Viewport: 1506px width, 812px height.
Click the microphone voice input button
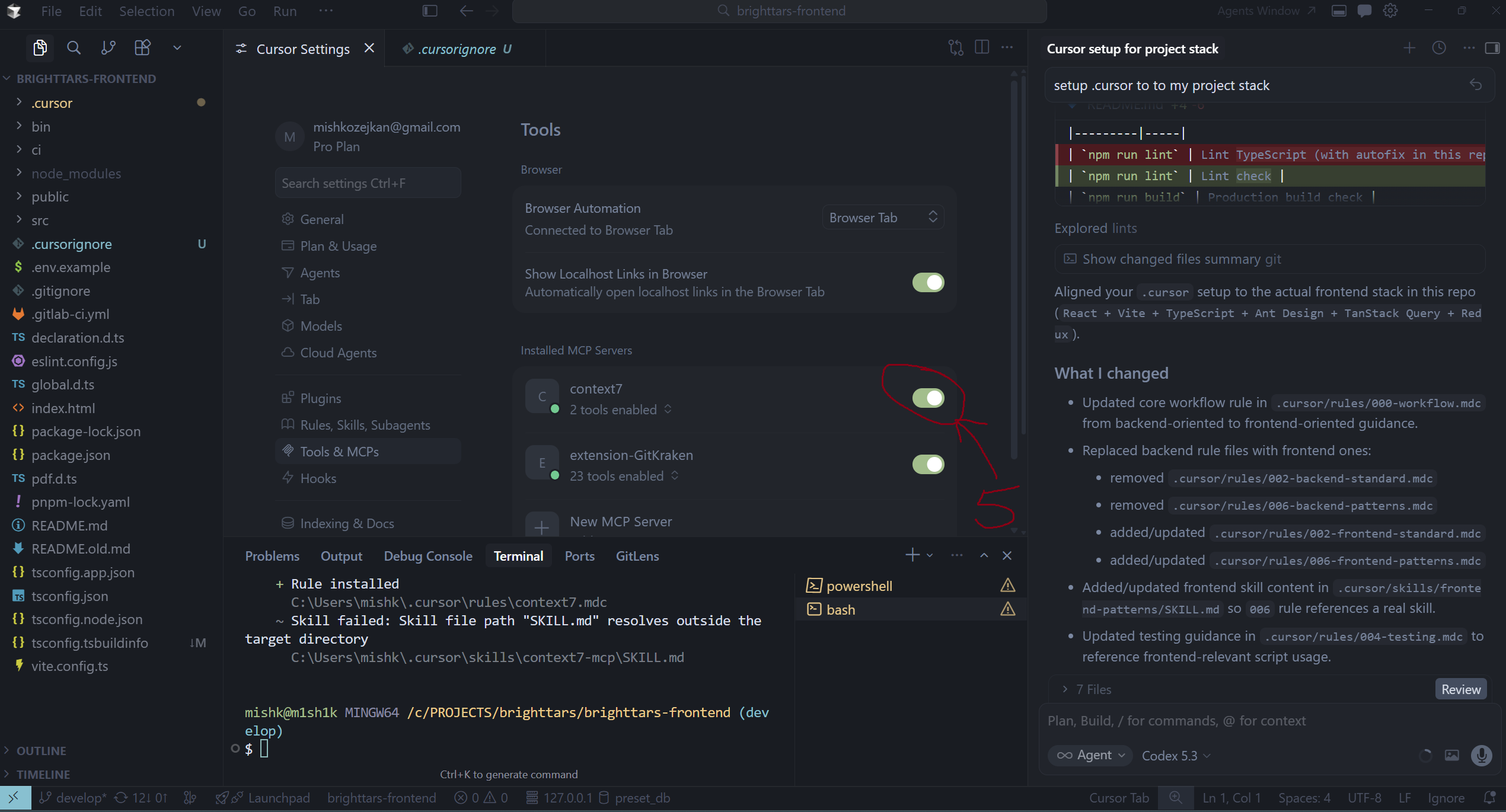click(x=1481, y=755)
